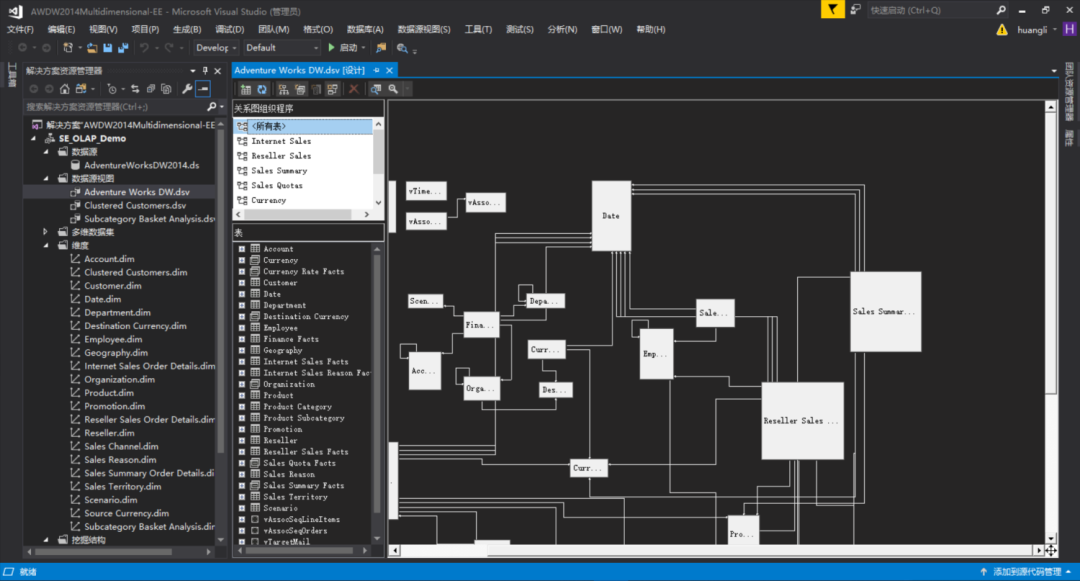Open the 文件(F) menu
Screen dimensions: 1080x581
[20, 30]
